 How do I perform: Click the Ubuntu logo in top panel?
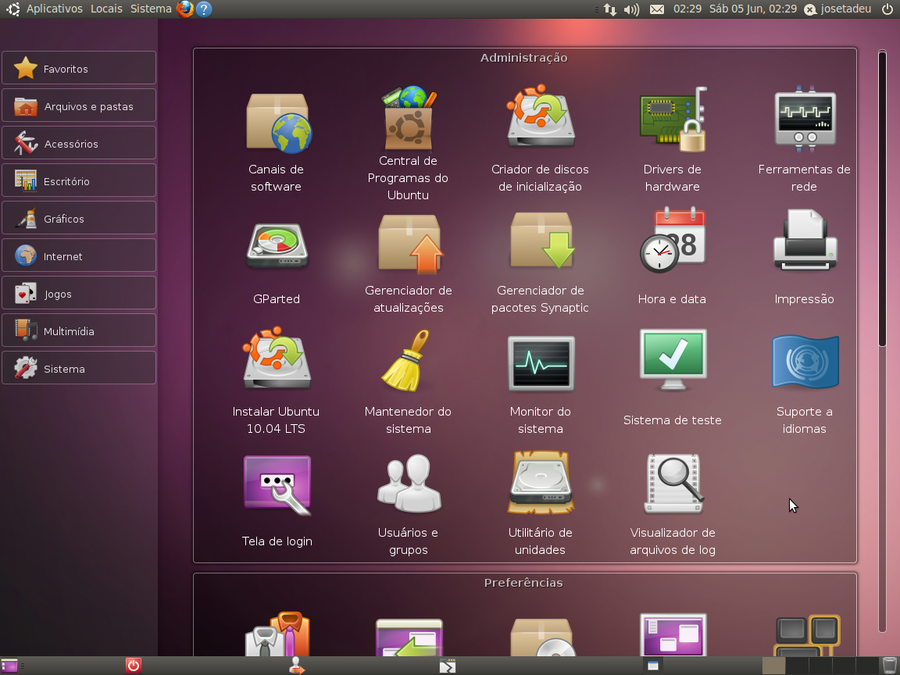click(13, 9)
